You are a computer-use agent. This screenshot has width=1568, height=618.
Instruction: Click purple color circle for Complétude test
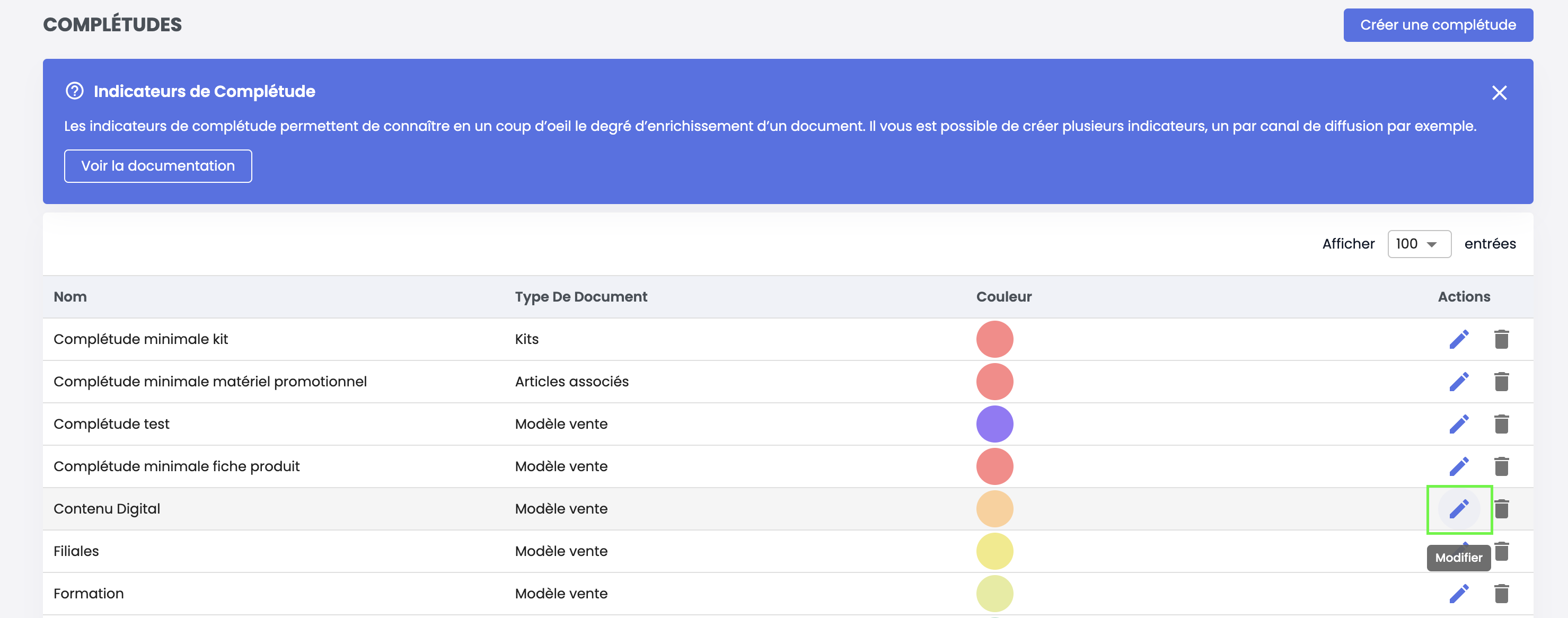tap(994, 424)
